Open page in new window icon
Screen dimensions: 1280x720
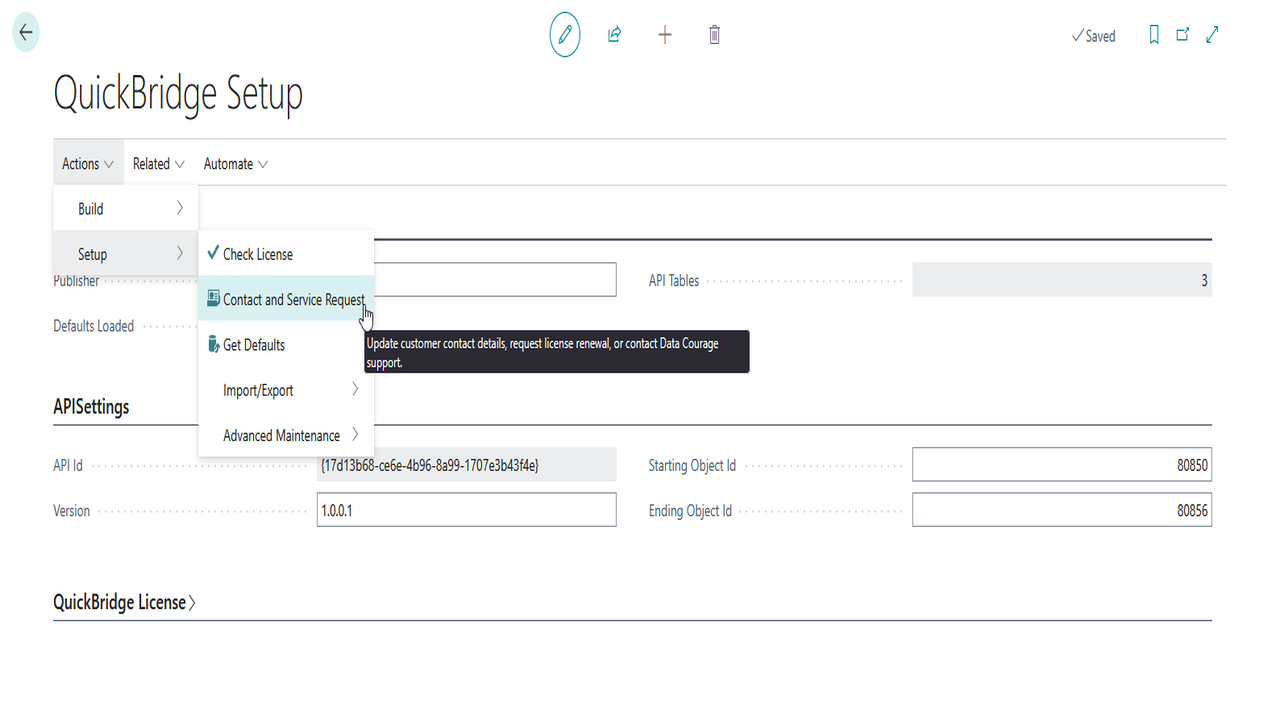pyautogui.click(x=1183, y=35)
